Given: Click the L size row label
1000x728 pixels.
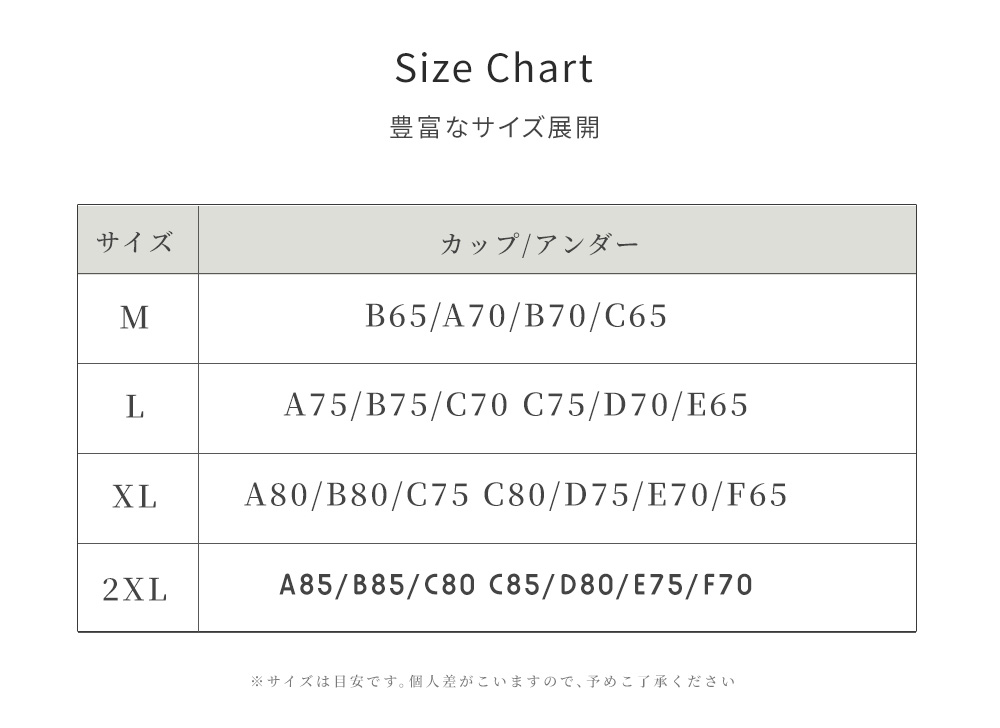Looking at the screenshot, I should 135,408.
